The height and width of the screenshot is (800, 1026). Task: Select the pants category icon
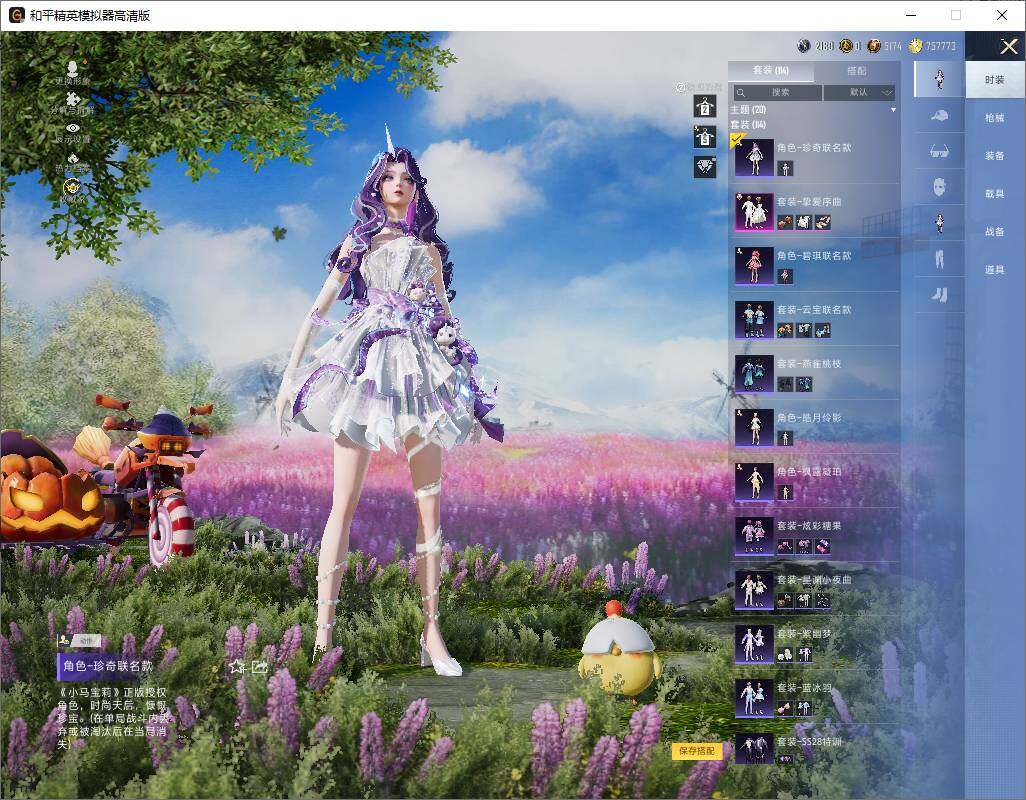(x=940, y=259)
